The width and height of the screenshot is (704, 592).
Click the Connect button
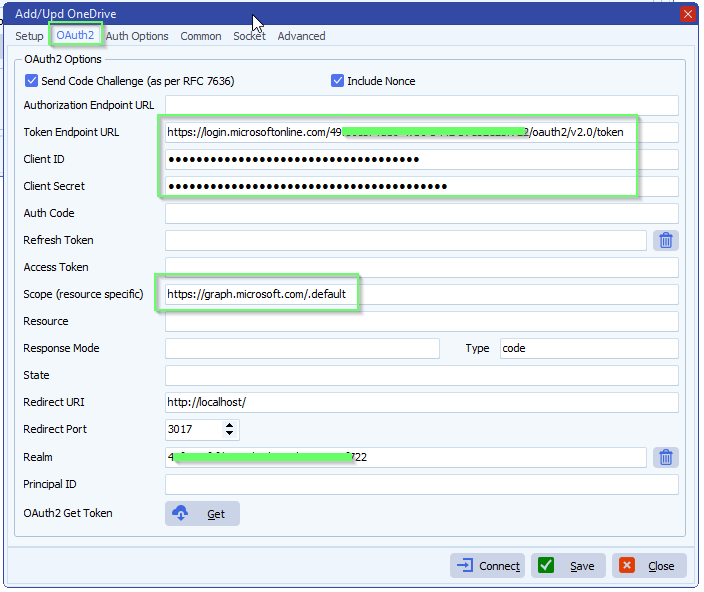(x=487, y=566)
